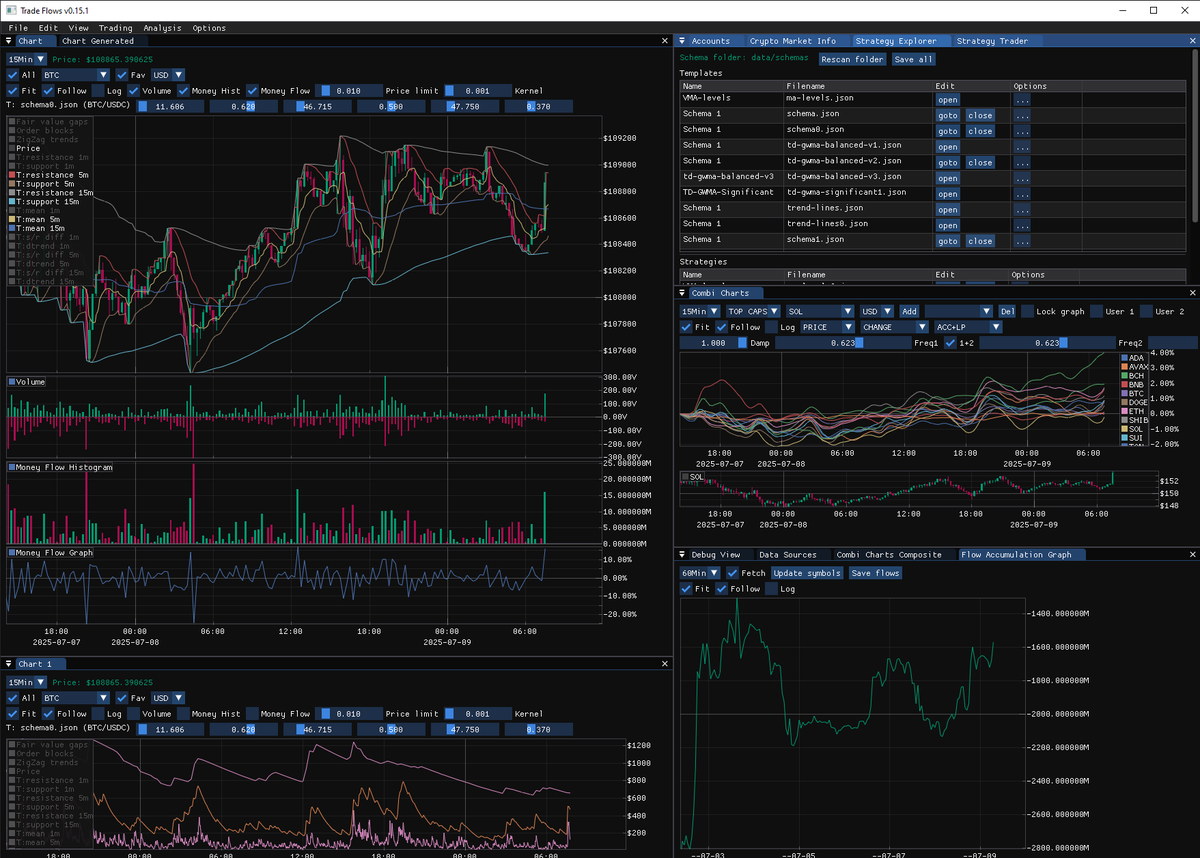
Task: Enable Volume checkbox in Chart 1 panel
Action: point(134,714)
